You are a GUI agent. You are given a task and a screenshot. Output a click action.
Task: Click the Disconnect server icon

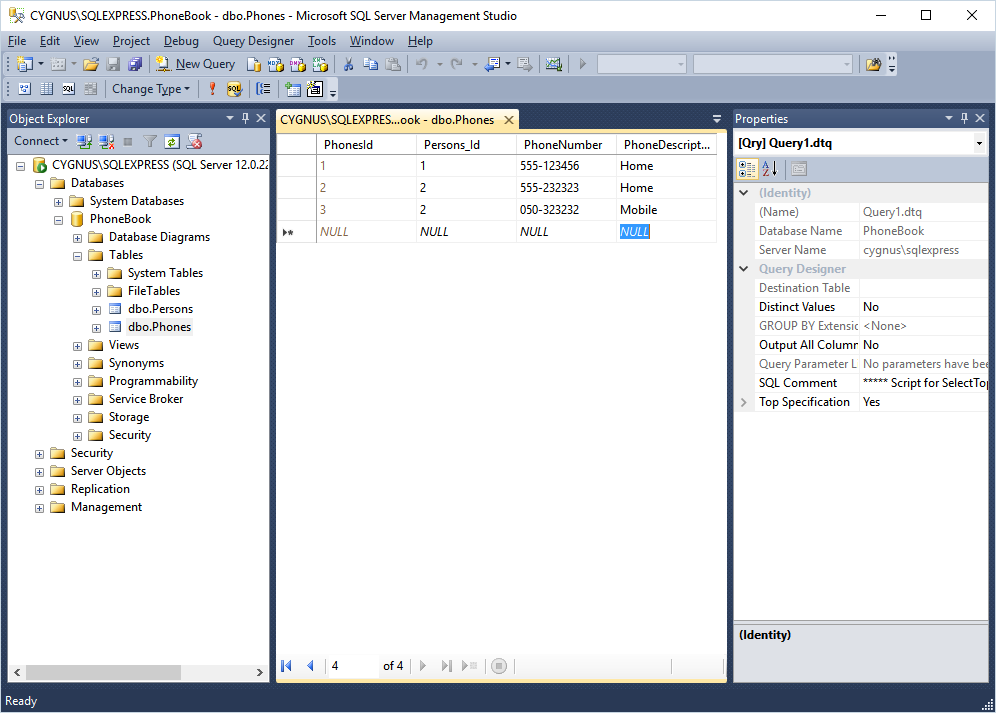point(106,141)
